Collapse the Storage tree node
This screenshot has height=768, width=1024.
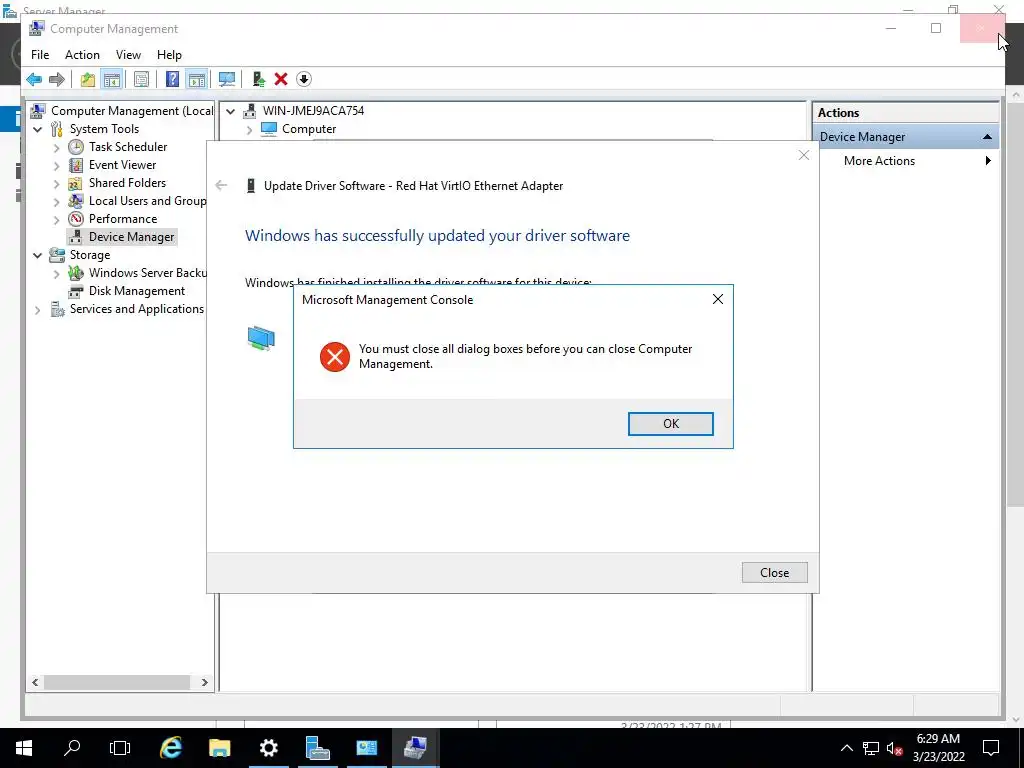[x=37, y=255]
